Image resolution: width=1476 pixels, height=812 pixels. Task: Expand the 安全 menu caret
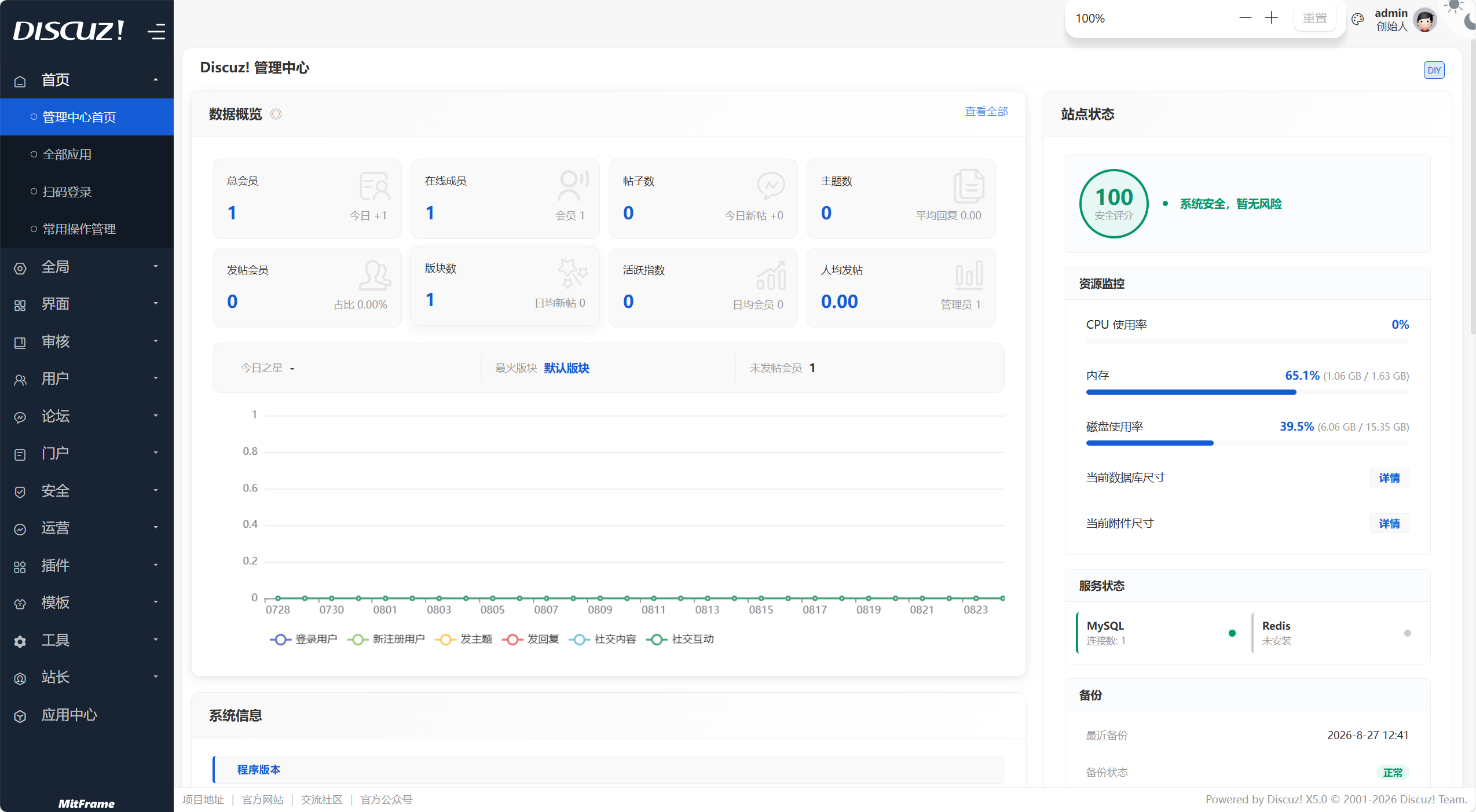click(x=156, y=491)
